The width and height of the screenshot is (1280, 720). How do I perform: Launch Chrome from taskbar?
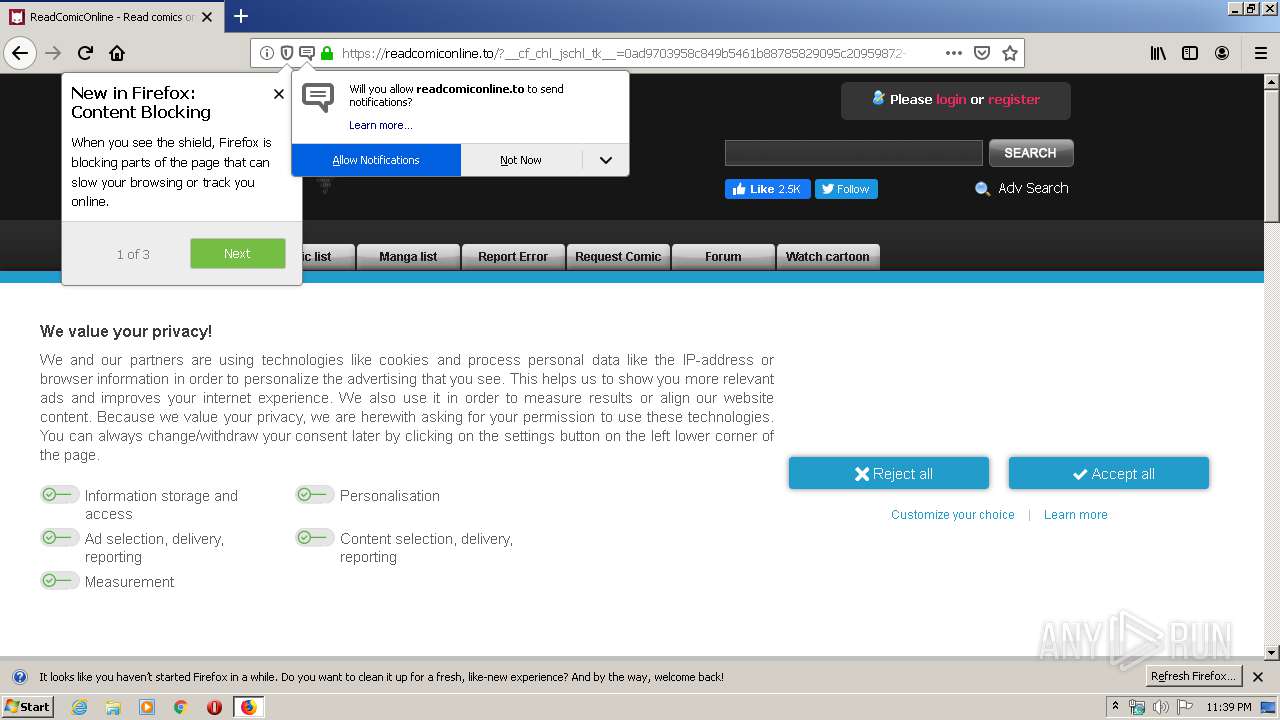[x=181, y=707]
